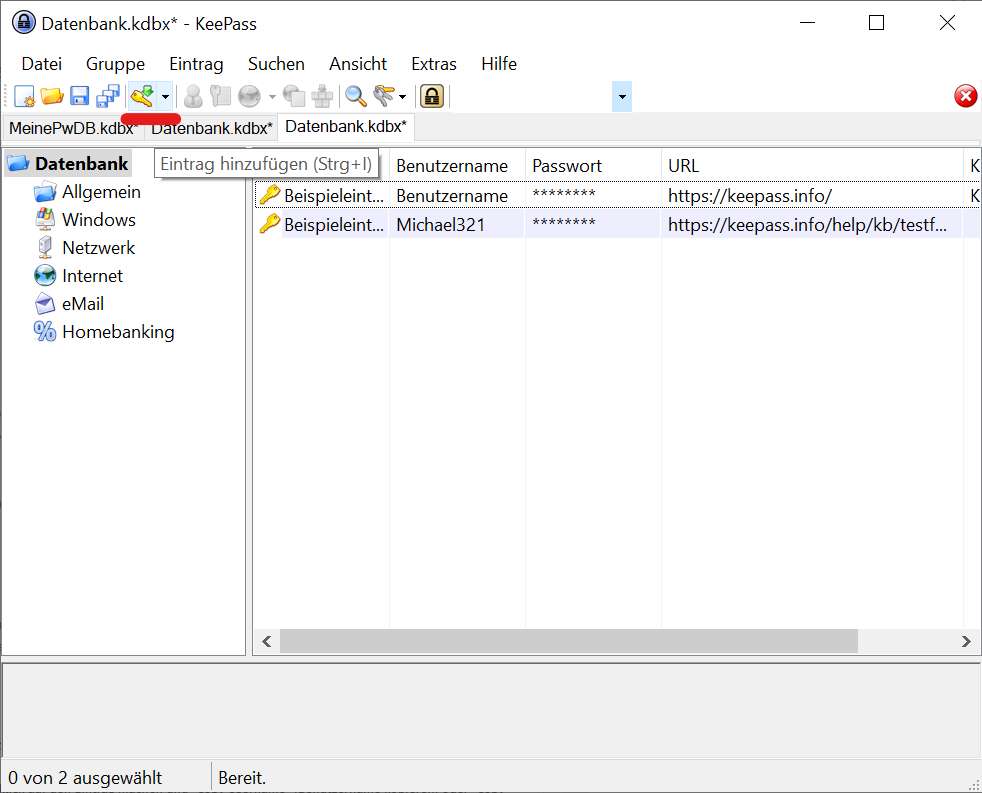Select the Allgemein group

point(101,192)
